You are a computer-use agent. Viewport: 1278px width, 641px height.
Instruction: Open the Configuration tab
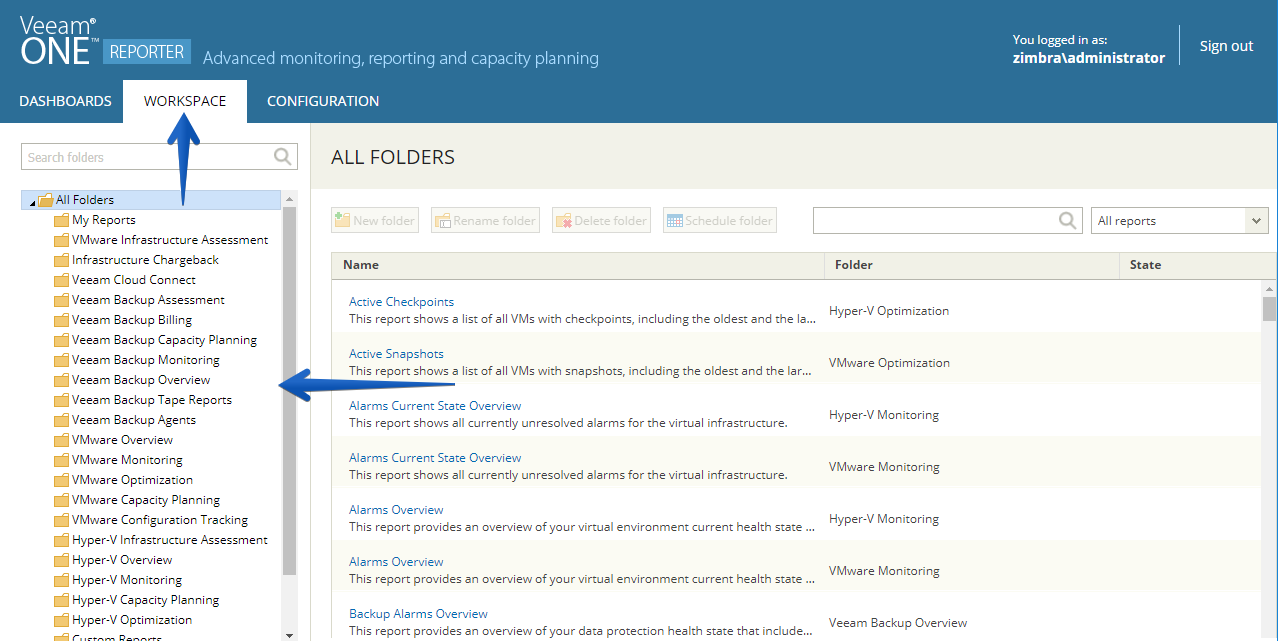coord(323,101)
